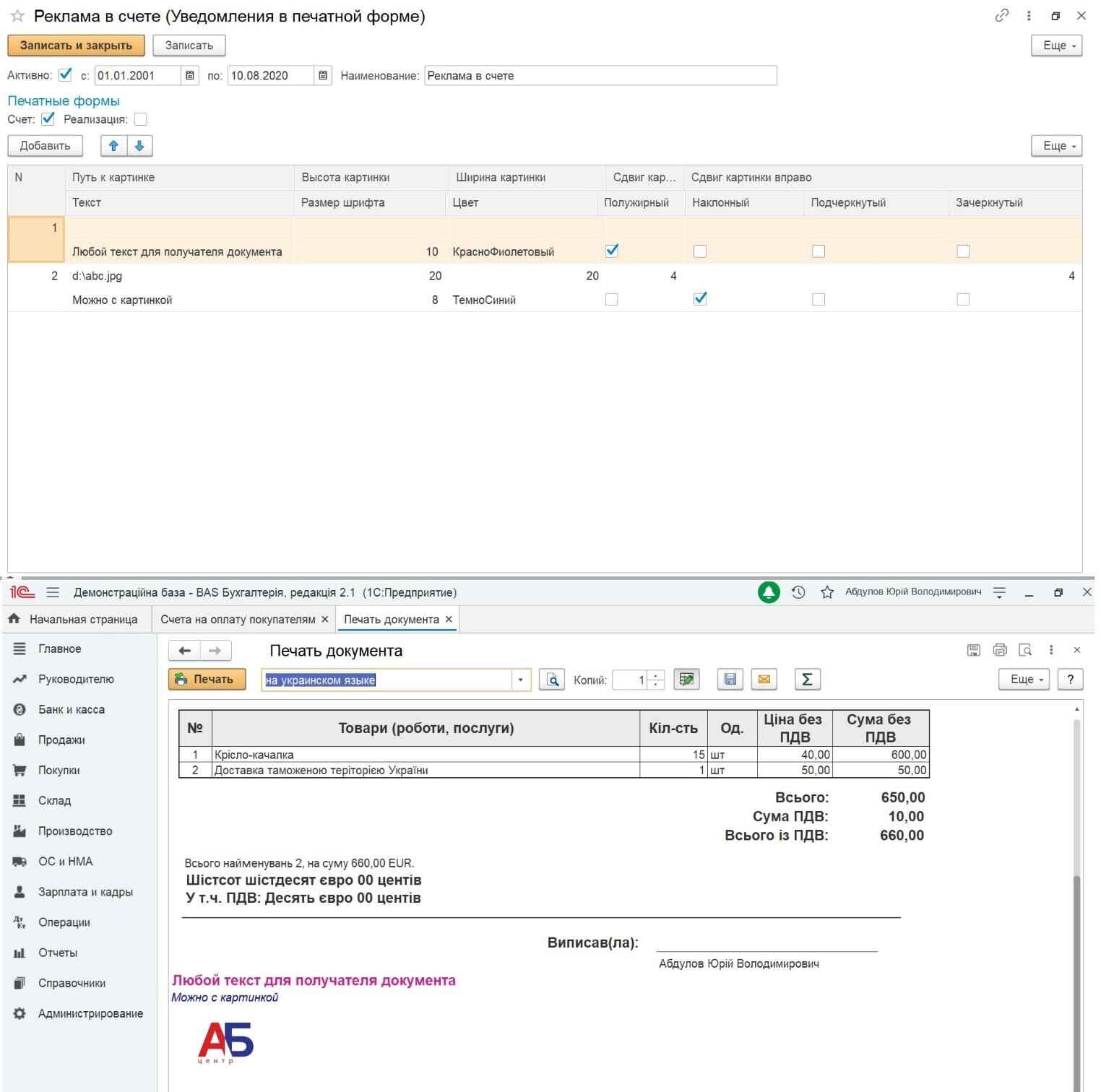Send document by email envelope icon
Viewport: 1101px width, 1092px height.
pyautogui.click(x=764, y=680)
